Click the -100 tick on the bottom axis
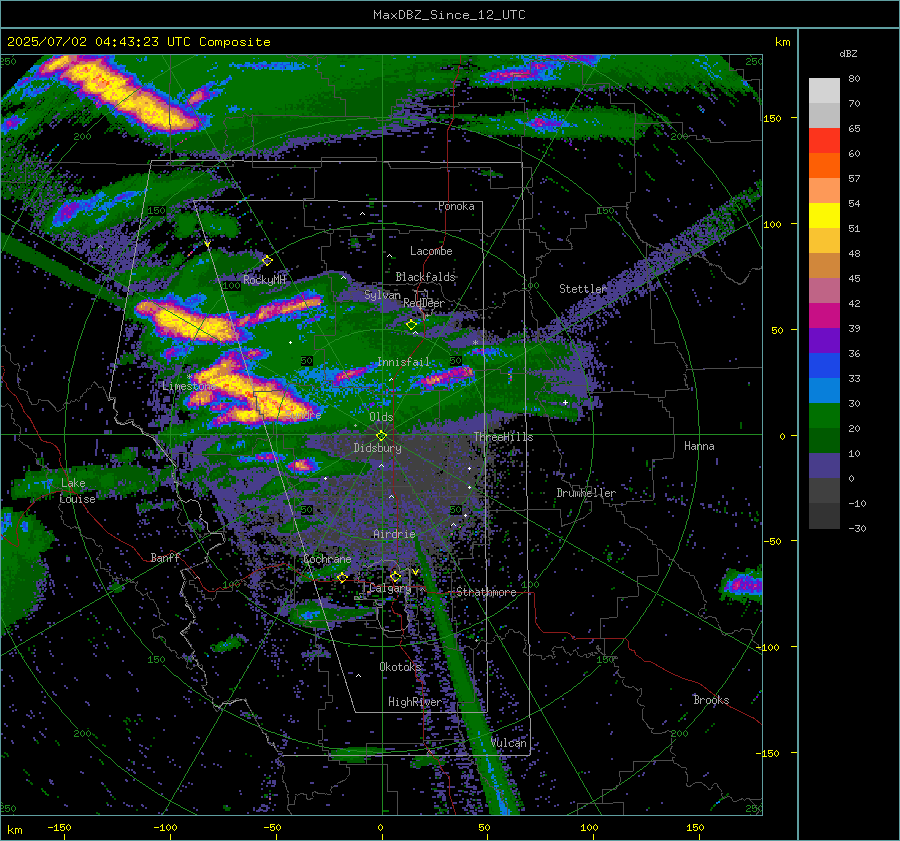This screenshot has height=841, width=900. tap(165, 827)
